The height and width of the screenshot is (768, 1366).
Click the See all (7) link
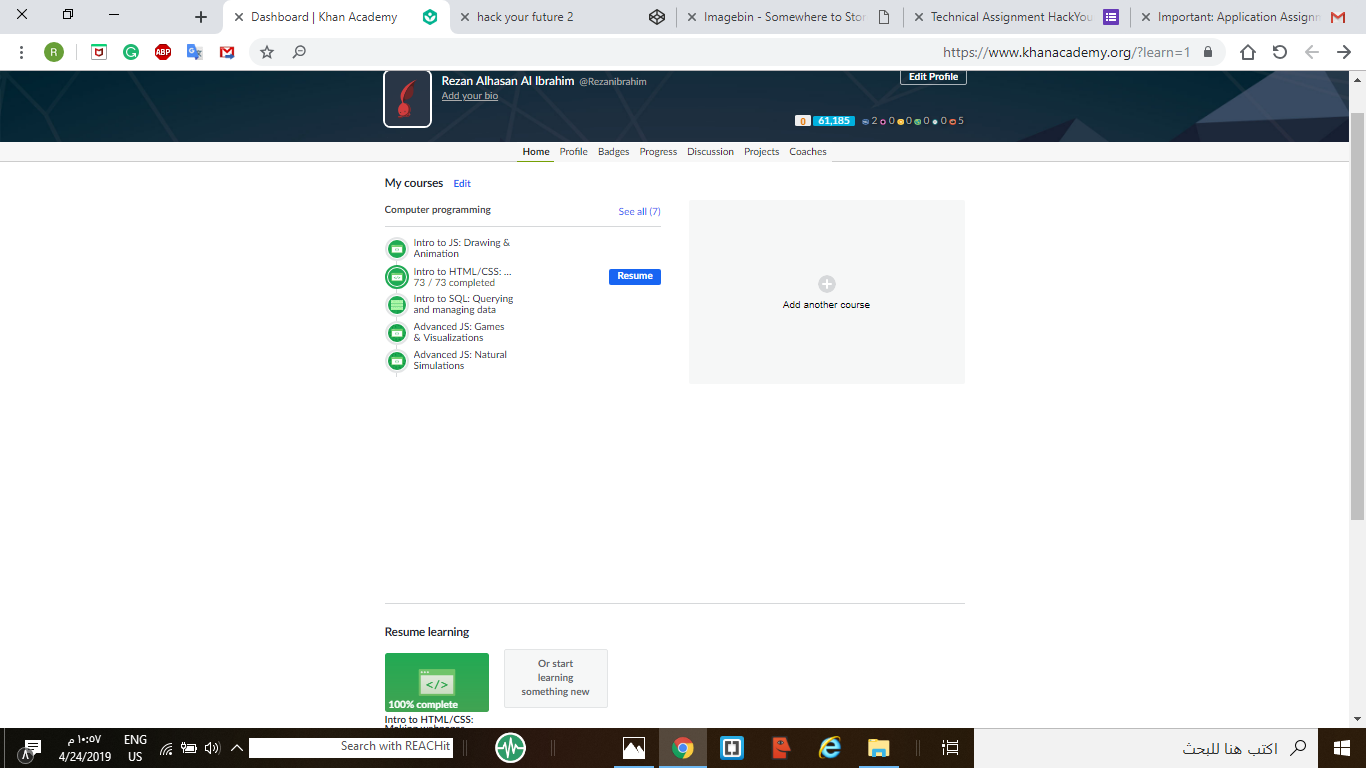[639, 212]
